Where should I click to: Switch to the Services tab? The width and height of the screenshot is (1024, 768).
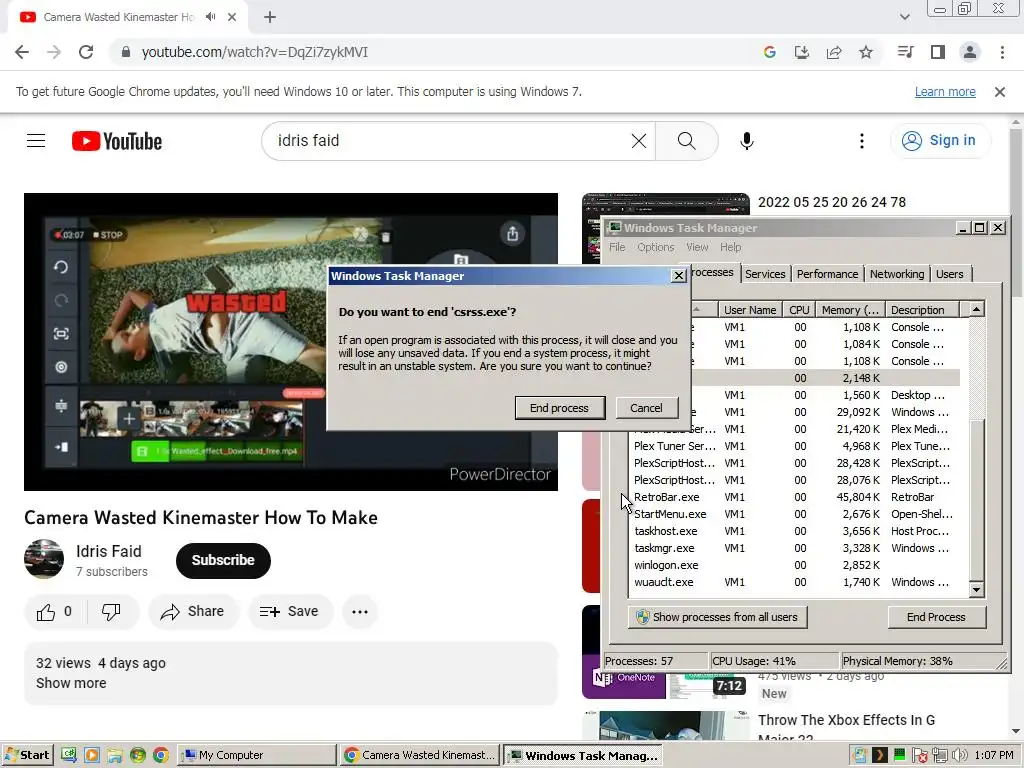tap(765, 274)
